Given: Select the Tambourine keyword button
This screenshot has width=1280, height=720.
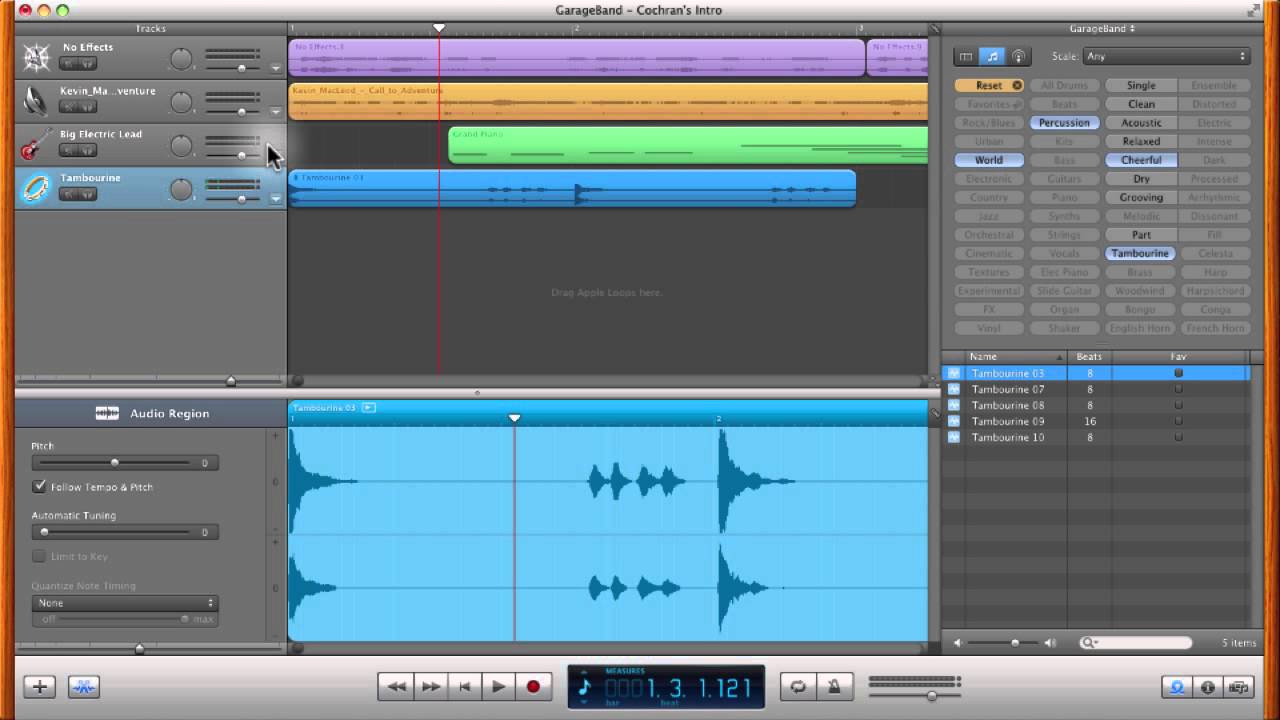Looking at the screenshot, I should 1140,254.
